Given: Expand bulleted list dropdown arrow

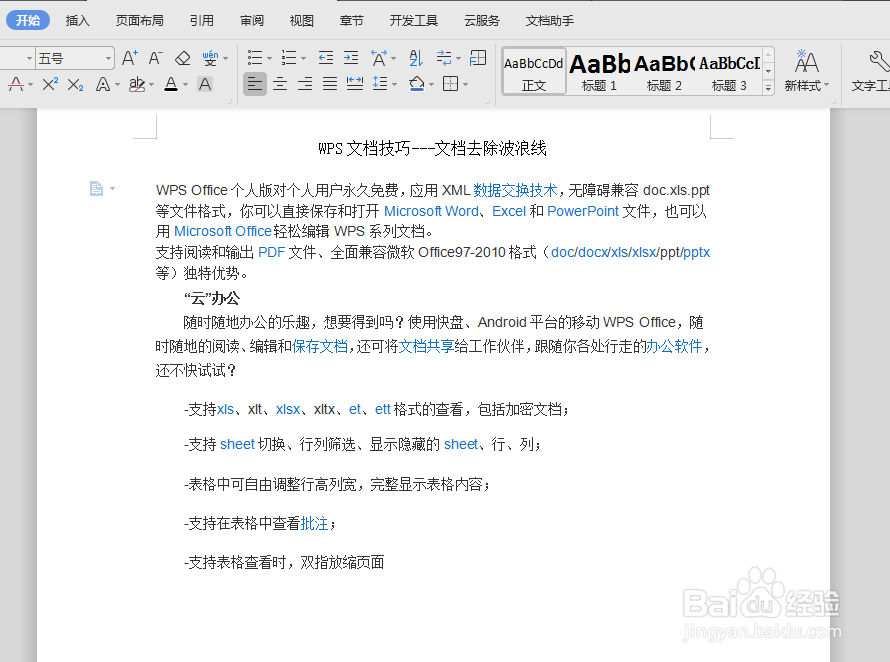Looking at the screenshot, I should (269, 58).
